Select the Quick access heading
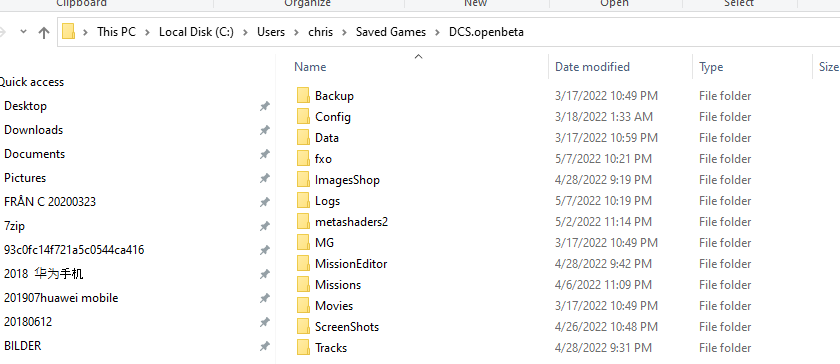 [31, 82]
